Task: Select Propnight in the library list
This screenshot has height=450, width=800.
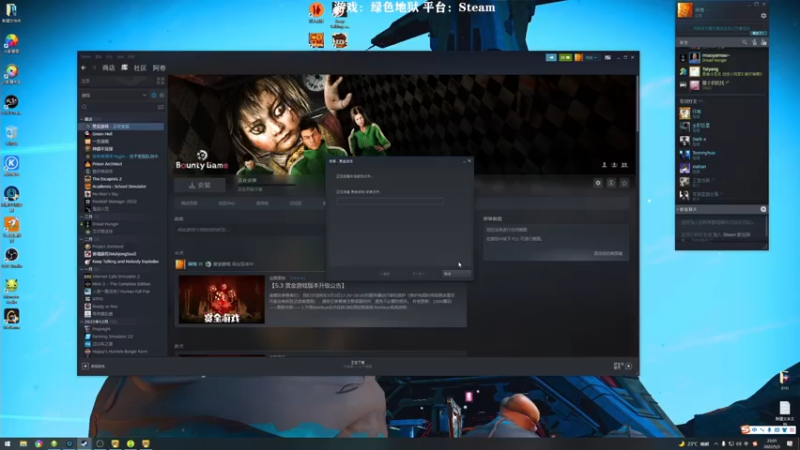Action: pos(101,329)
